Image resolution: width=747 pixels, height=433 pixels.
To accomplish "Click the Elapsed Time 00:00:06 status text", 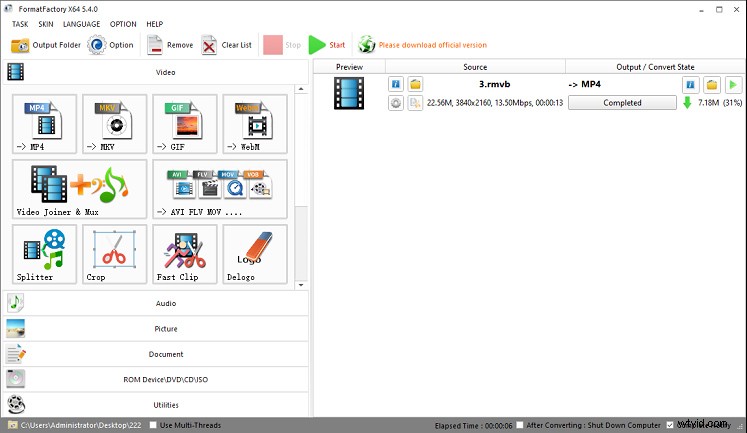I will 474,425.
